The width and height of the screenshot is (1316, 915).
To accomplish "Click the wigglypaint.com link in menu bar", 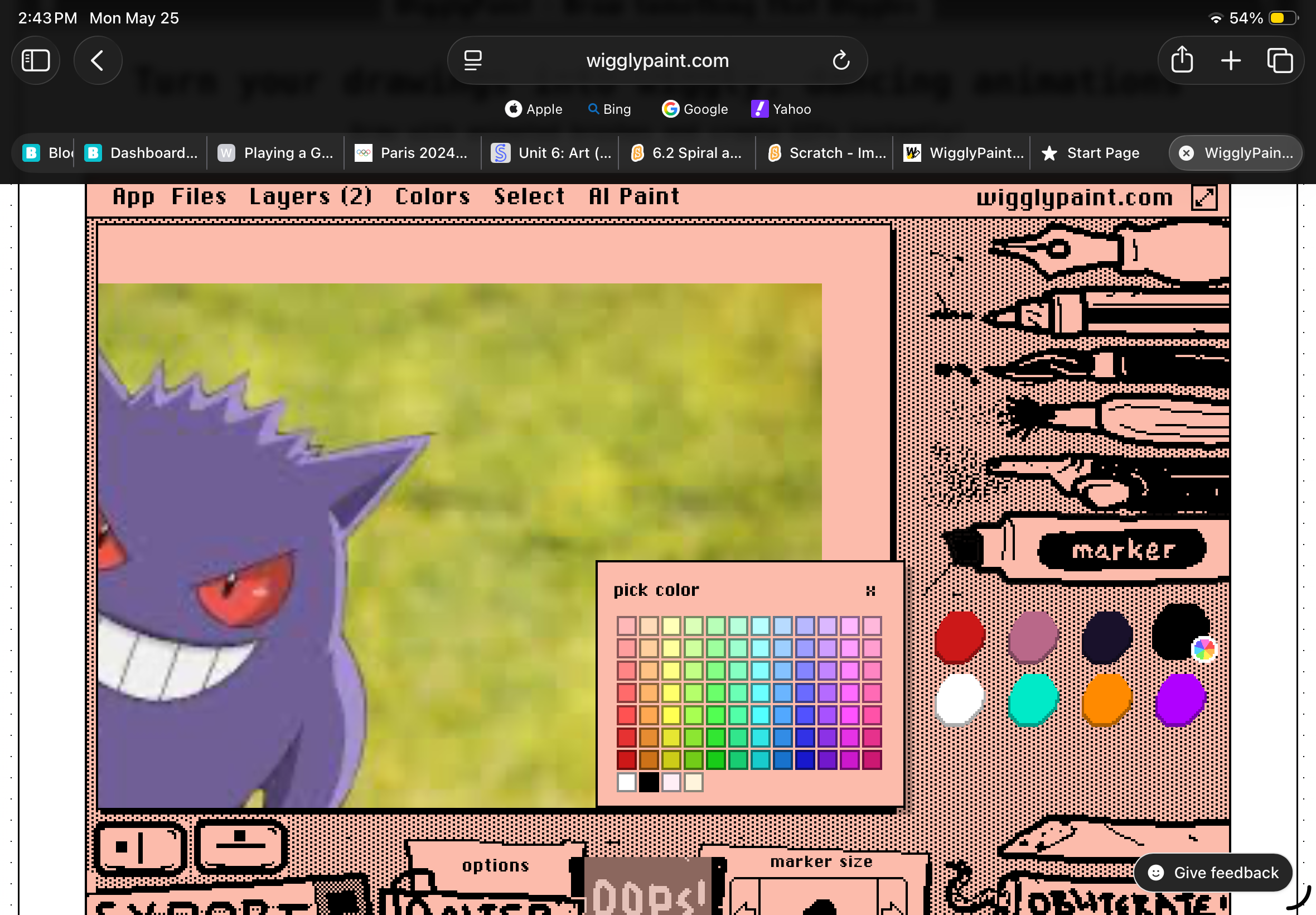I will click(1074, 198).
